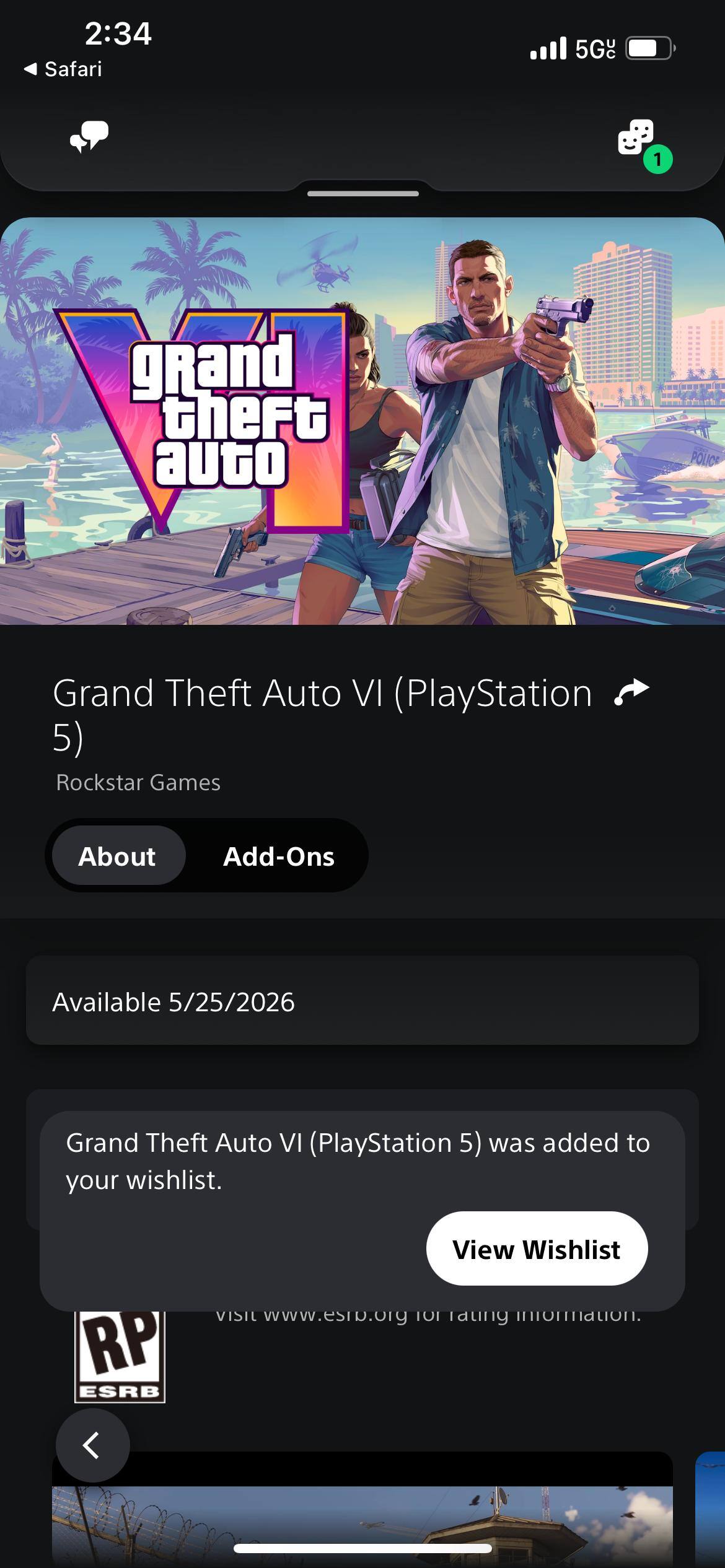
Task: Open the PlayStation chat messages icon
Action: 89,137
